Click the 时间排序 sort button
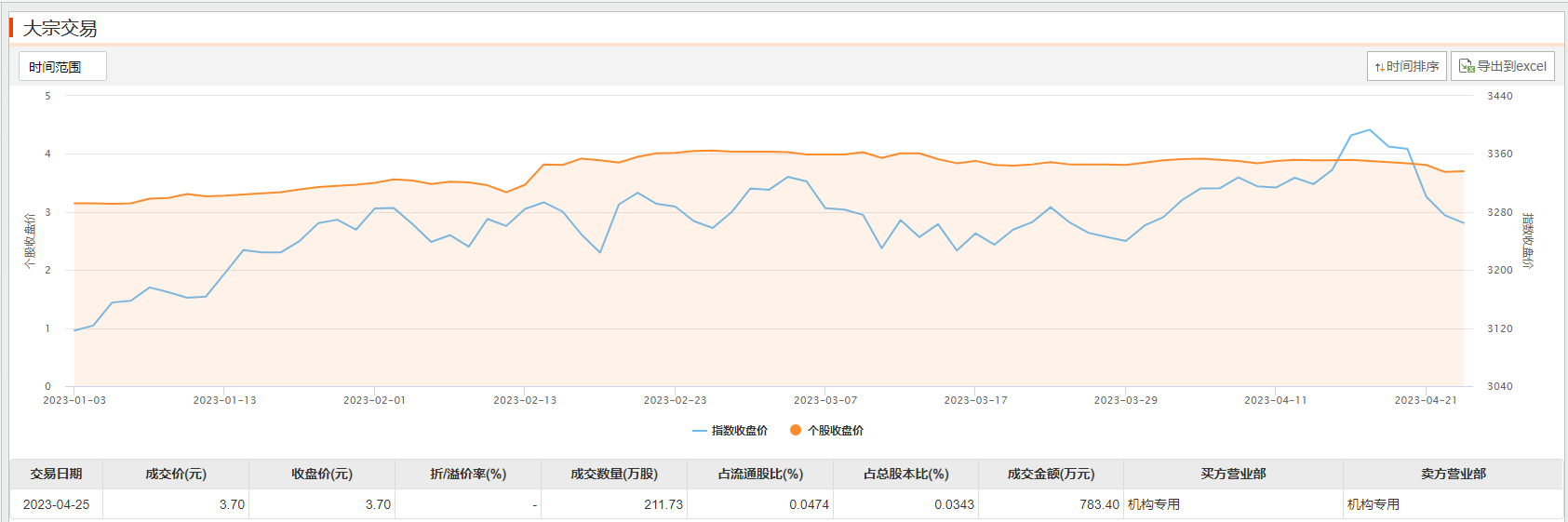The width and height of the screenshot is (1568, 522). coord(1406,66)
